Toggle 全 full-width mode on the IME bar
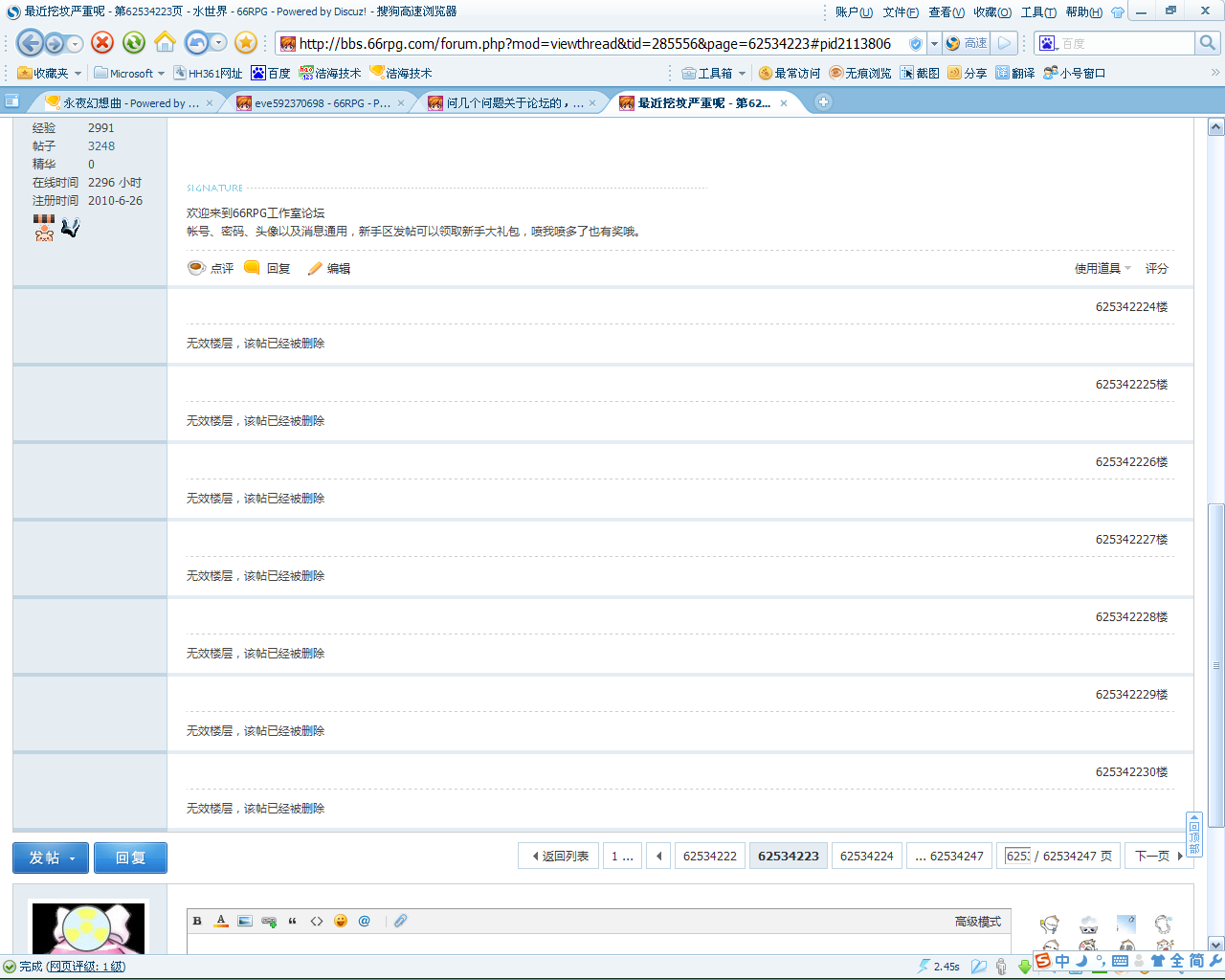 point(1177,961)
